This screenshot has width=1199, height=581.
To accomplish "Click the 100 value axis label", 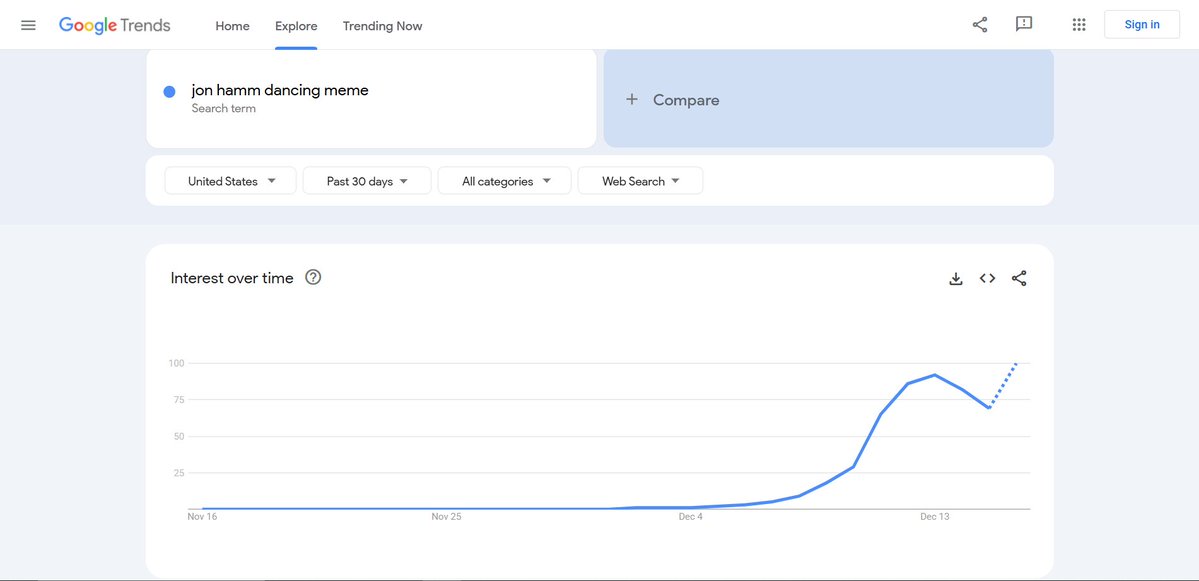I will pos(177,363).
